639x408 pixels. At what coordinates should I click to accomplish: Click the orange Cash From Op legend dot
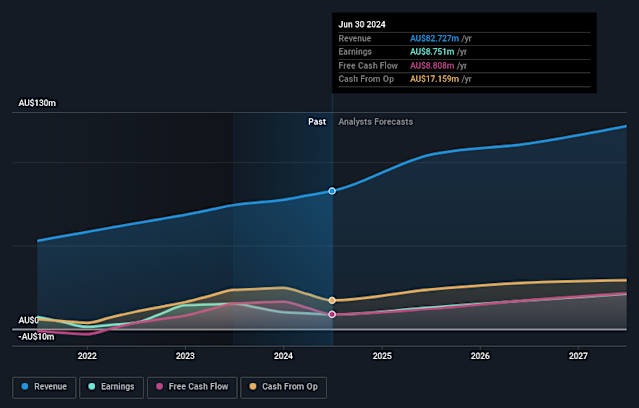tap(253, 386)
